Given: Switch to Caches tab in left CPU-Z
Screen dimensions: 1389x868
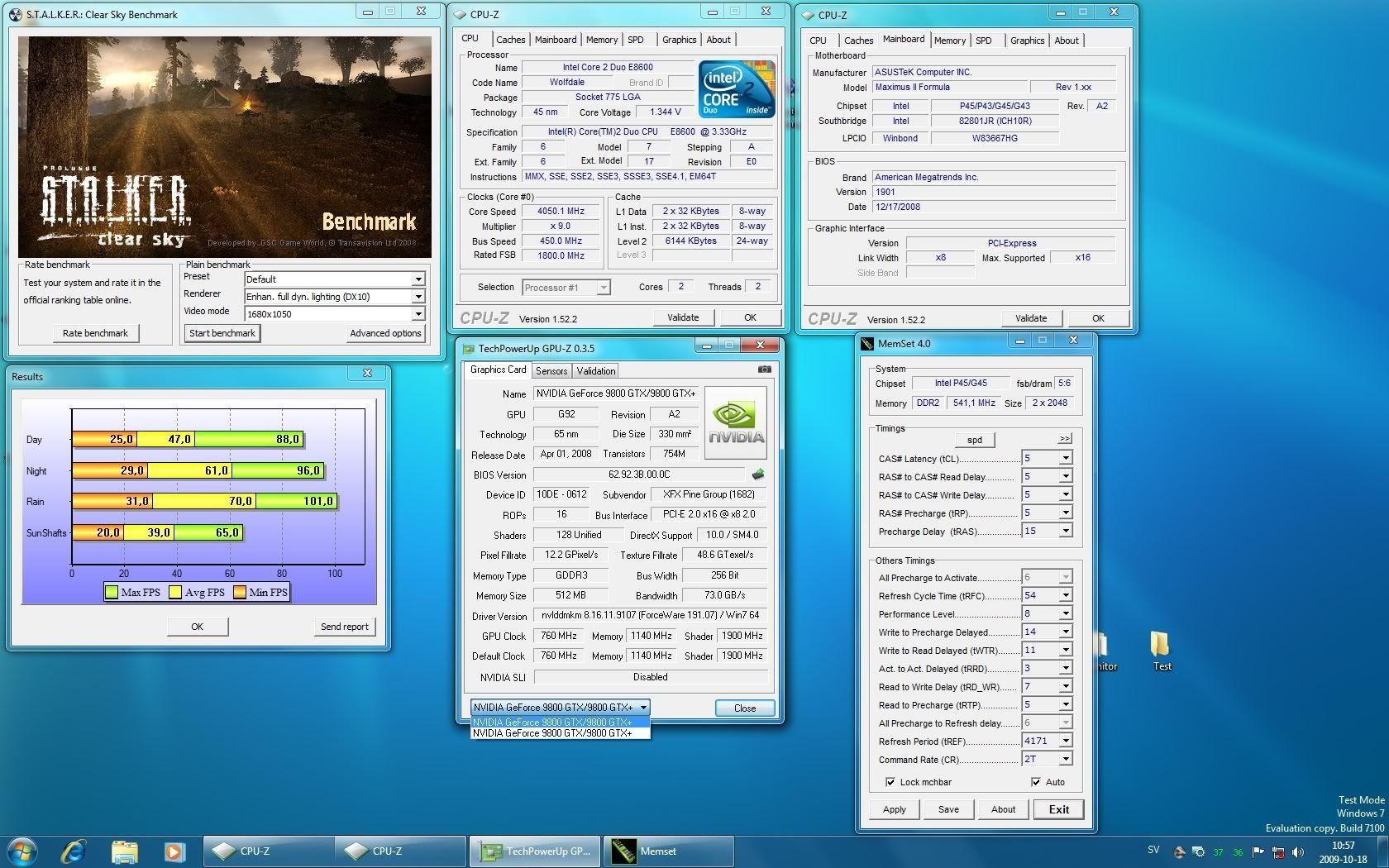Looking at the screenshot, I should (510, 40).
